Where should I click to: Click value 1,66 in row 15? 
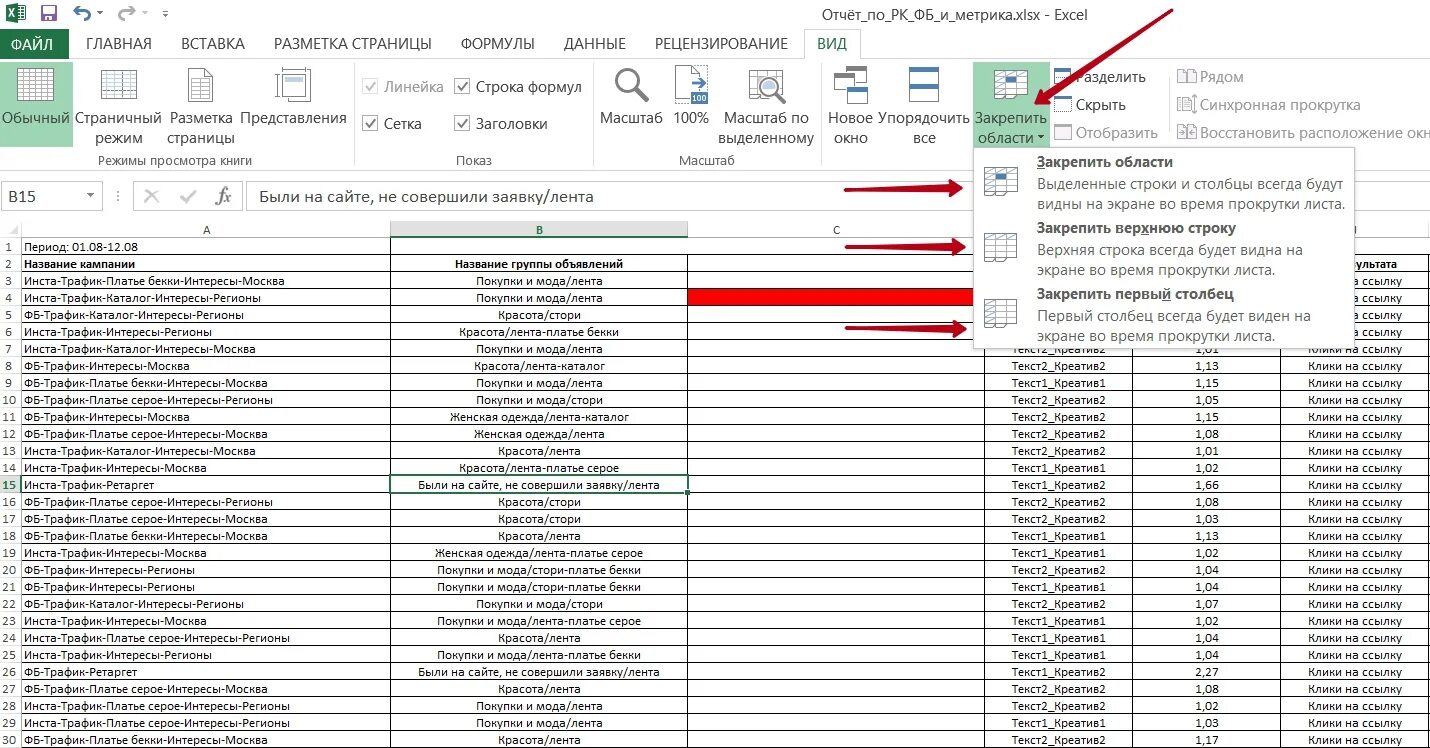click(x=1206, y=485)
